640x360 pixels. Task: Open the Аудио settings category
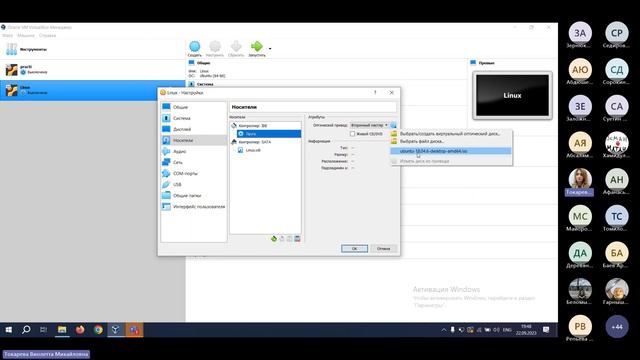pos(194,151)
